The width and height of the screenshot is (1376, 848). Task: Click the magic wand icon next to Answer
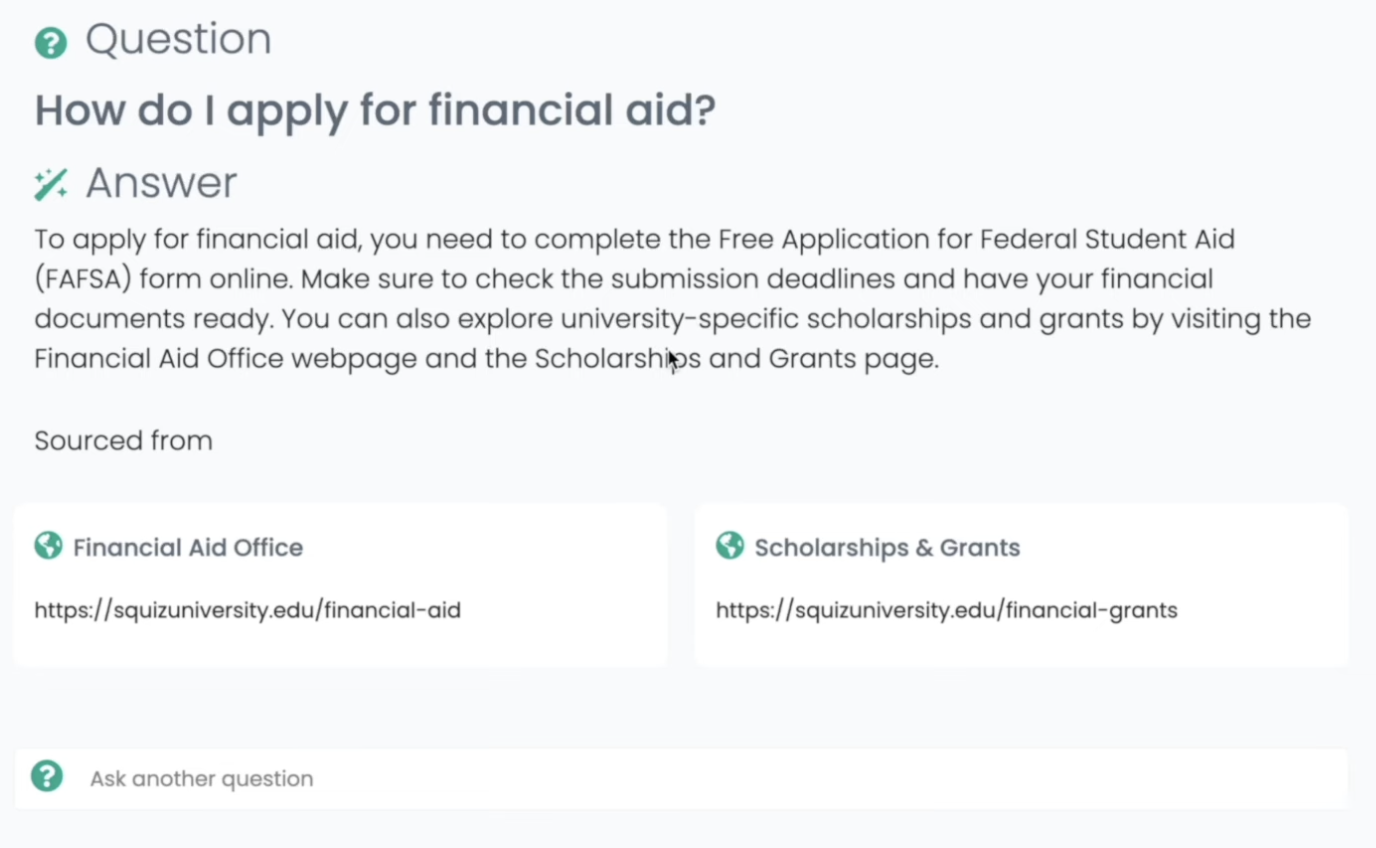51,184
